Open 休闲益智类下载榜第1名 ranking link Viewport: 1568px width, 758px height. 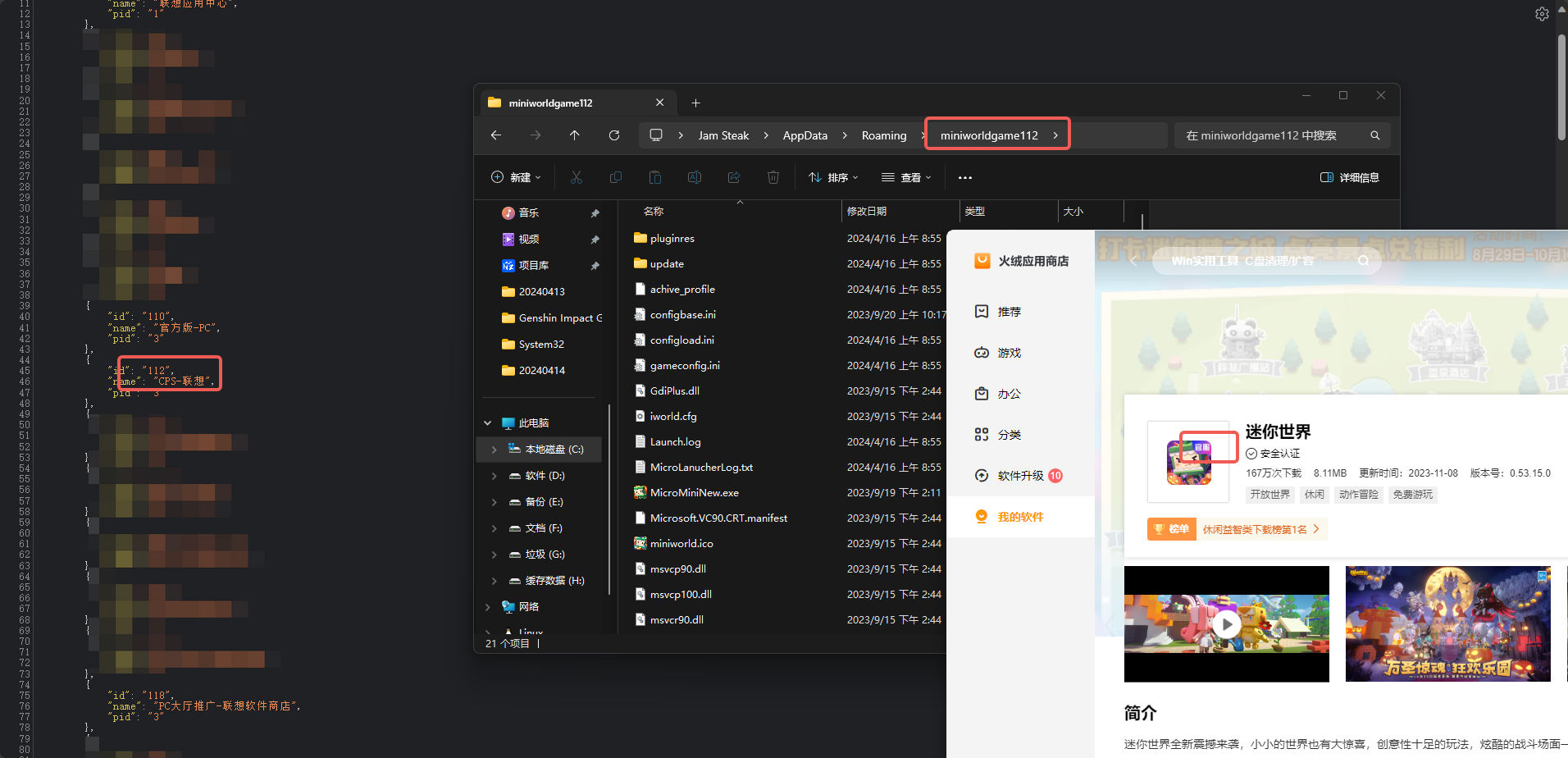pos(1260,529)
